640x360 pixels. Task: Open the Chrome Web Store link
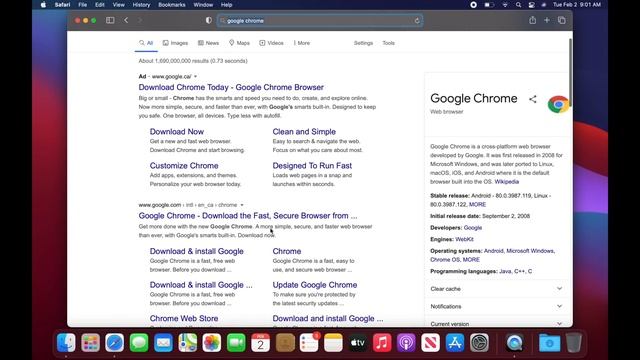pos(184,318)
